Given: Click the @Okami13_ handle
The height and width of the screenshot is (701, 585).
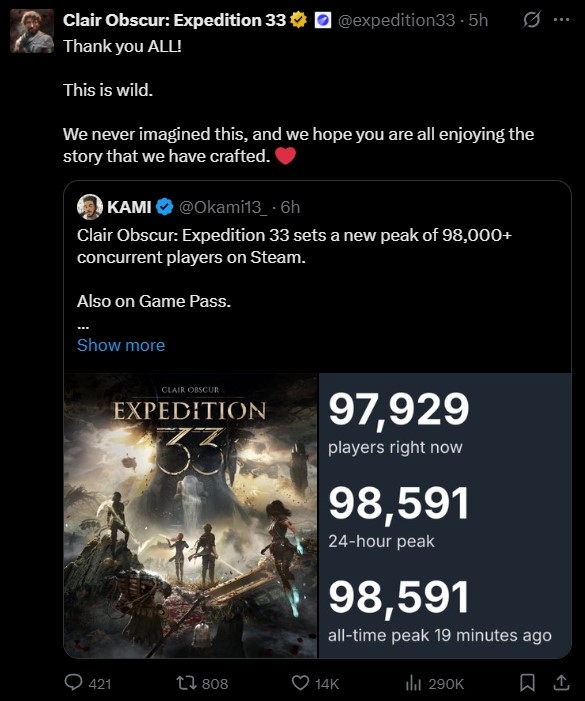Looking at the screenshot, I should pyautogui.click(x=223, y=207).
